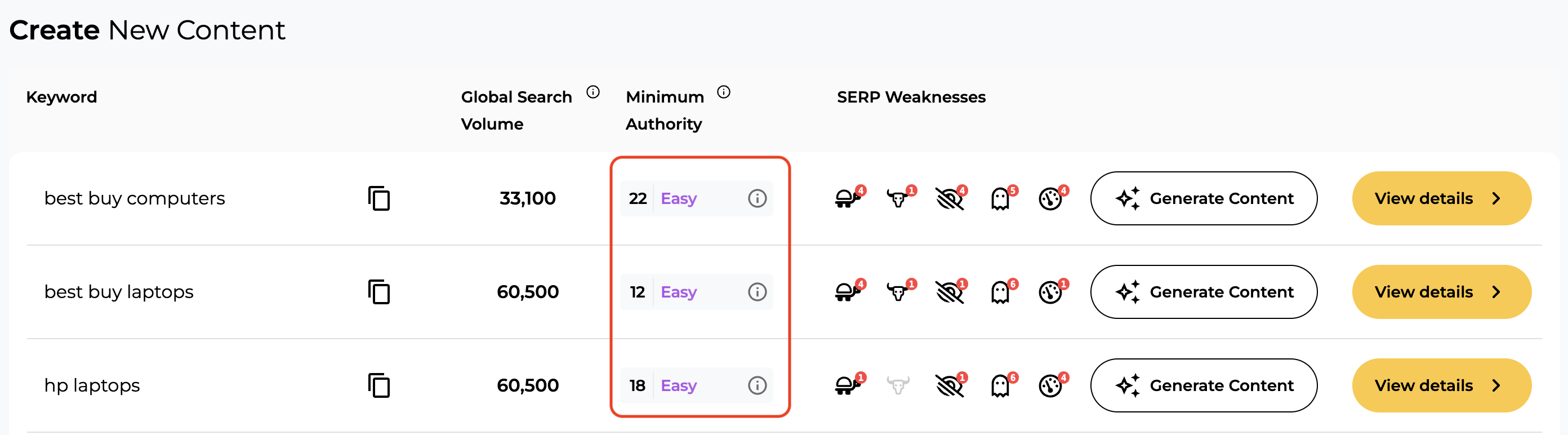Click speedometer icon in hp laptops row
The width and height of the screenshot is (1568, 435).
tap(1050, 385)
